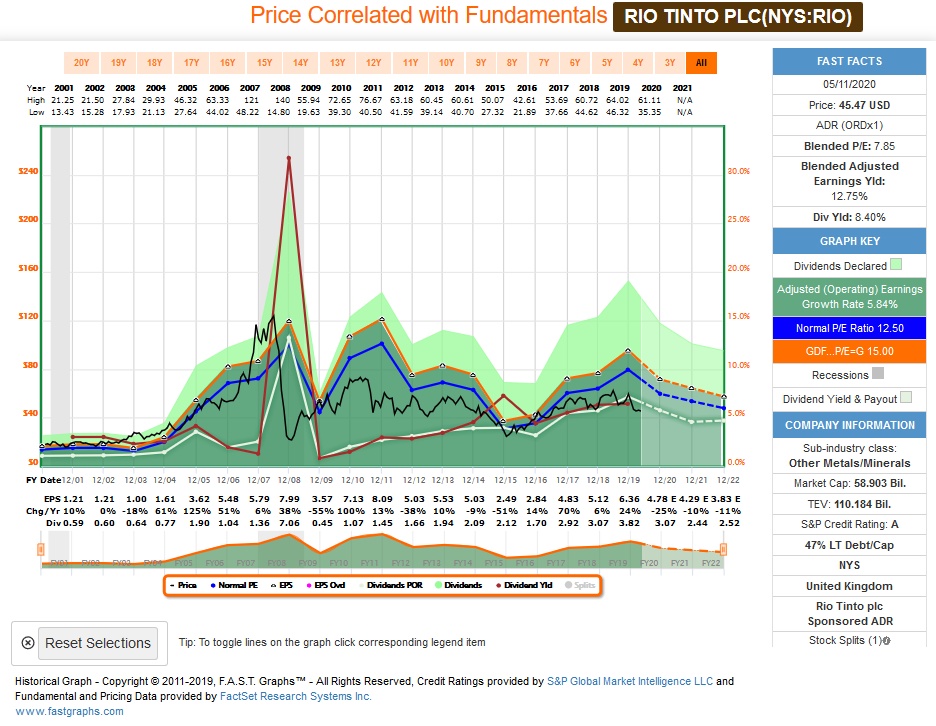This screenshot has height=726, width=936.
Task: Click the TEV: 110.184 Bil. row
Action: pyautogui.click(x=849, y=504)
